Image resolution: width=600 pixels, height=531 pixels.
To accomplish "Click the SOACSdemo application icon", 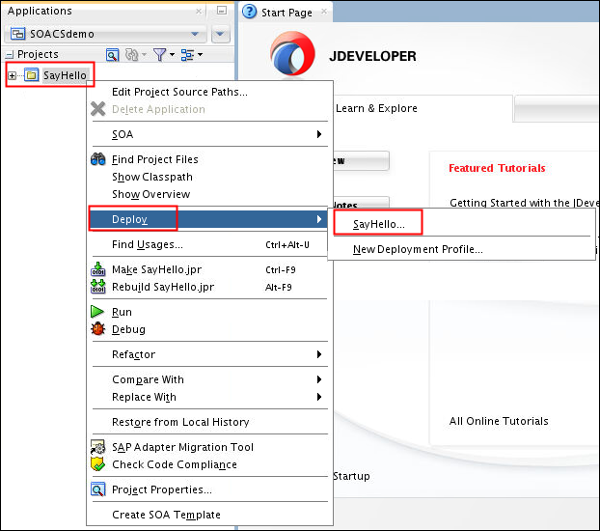I will [x=18, y=34].
